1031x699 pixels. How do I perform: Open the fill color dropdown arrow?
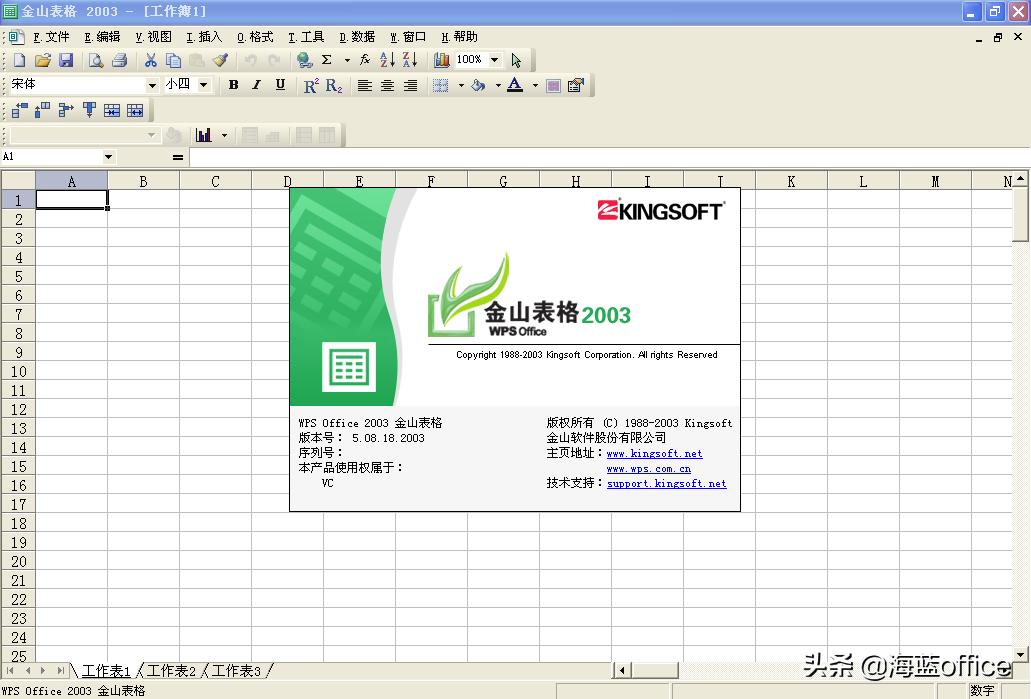coord(498,85)
